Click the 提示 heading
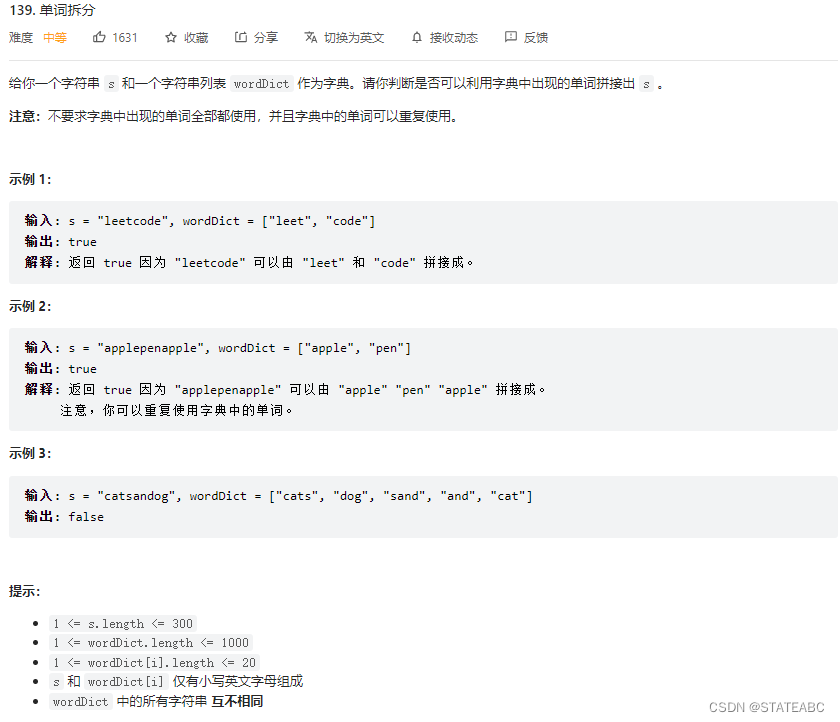The height and width of the screenshot is (722, 840). [24, 591]
